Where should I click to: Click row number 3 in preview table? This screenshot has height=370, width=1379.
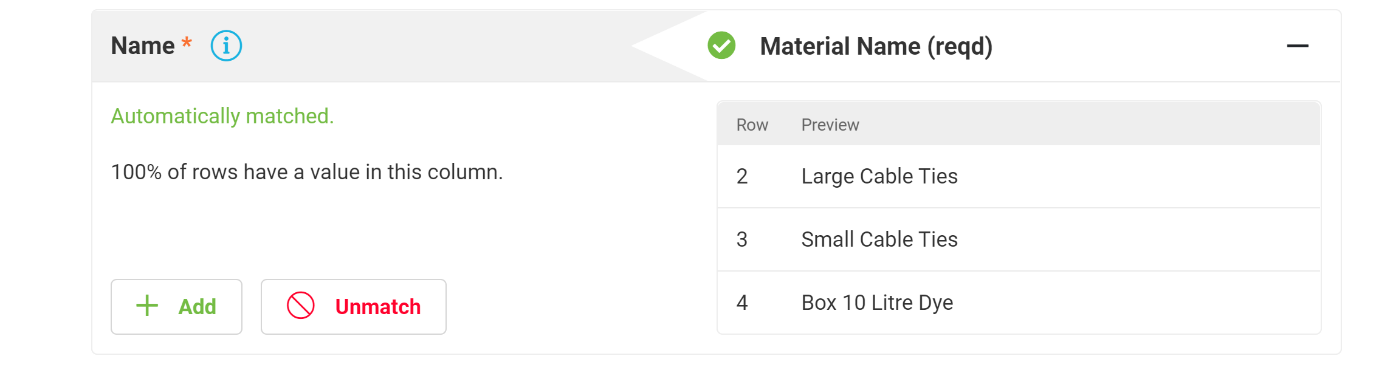click(x=742, y=240)
